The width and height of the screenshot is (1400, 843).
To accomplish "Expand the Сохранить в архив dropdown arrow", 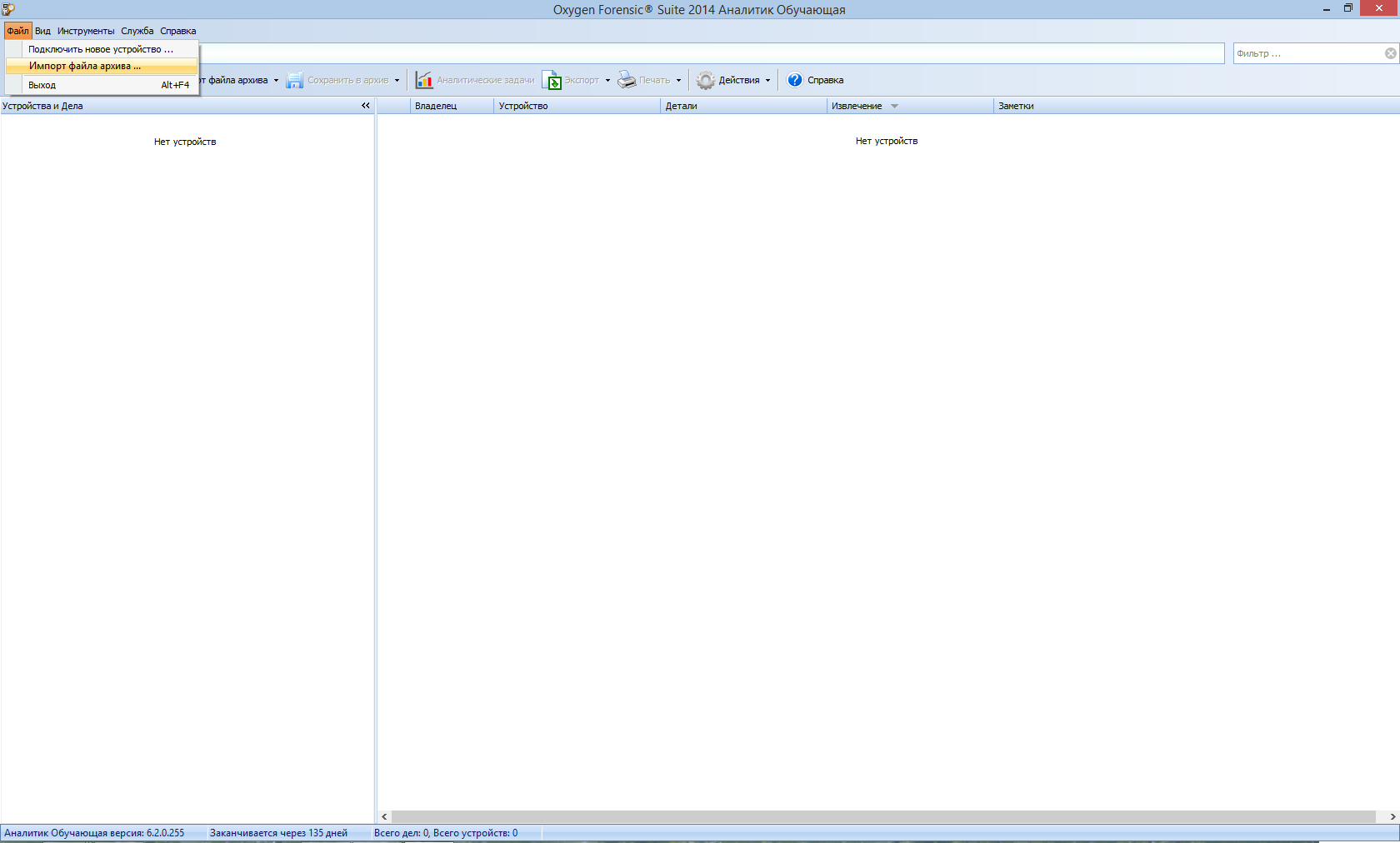I will [x=397, y=81].
